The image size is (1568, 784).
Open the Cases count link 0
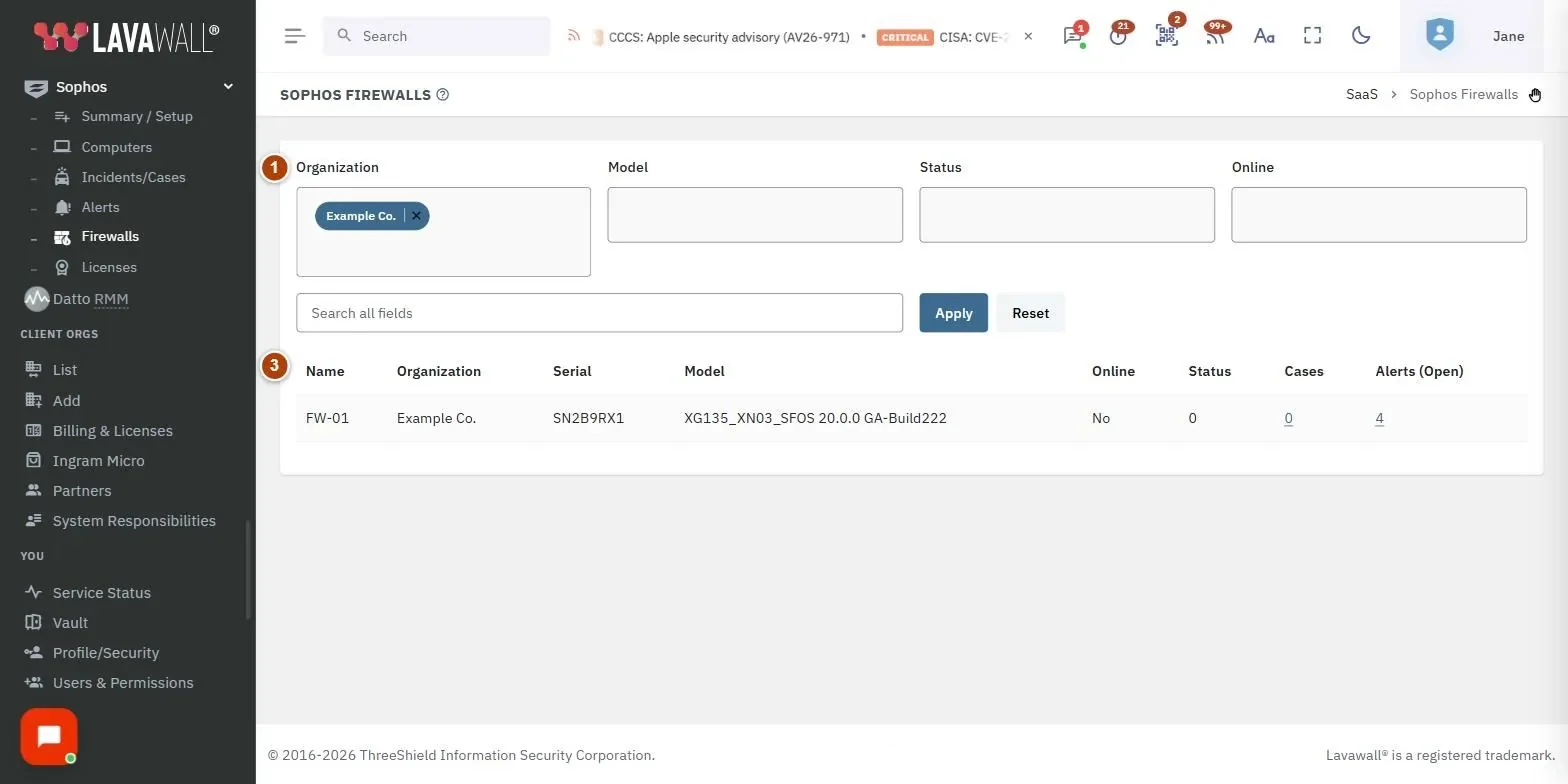pyautogui.click(x=1288, y=418)
